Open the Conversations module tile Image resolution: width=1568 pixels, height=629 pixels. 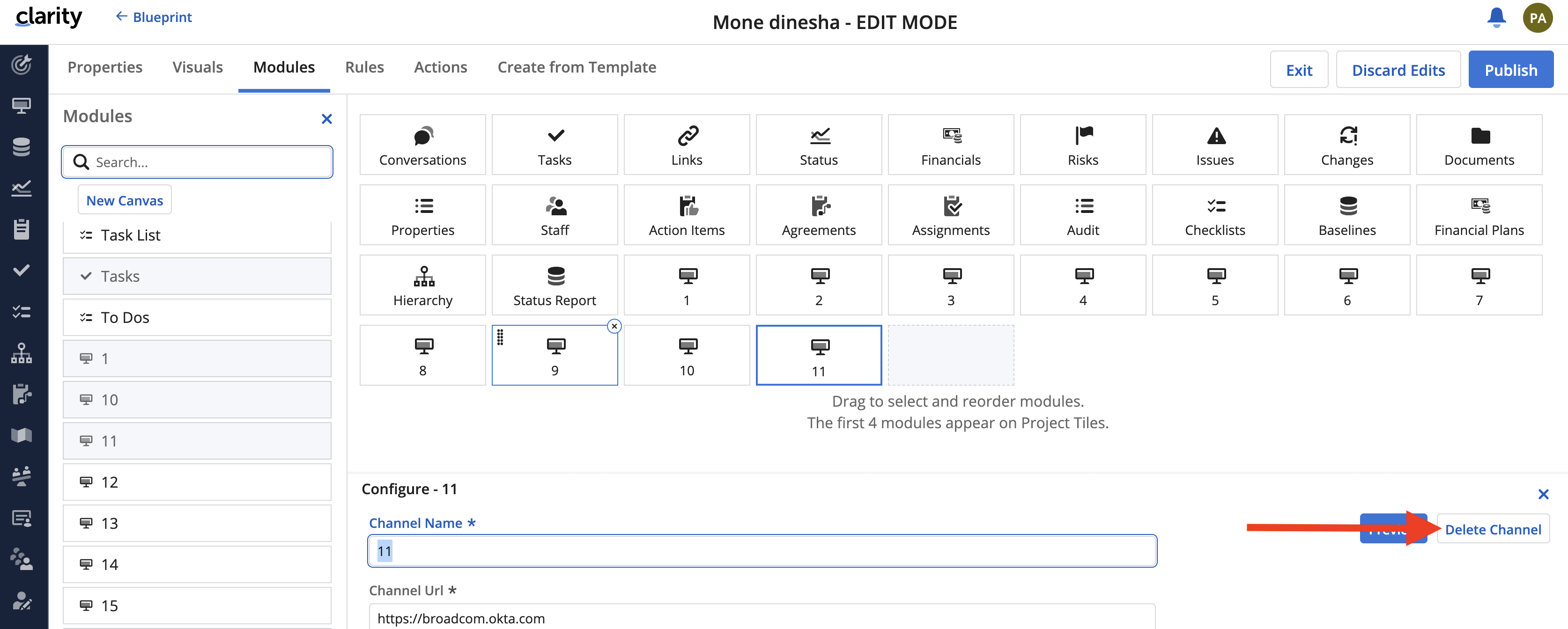tap(422, 146)
